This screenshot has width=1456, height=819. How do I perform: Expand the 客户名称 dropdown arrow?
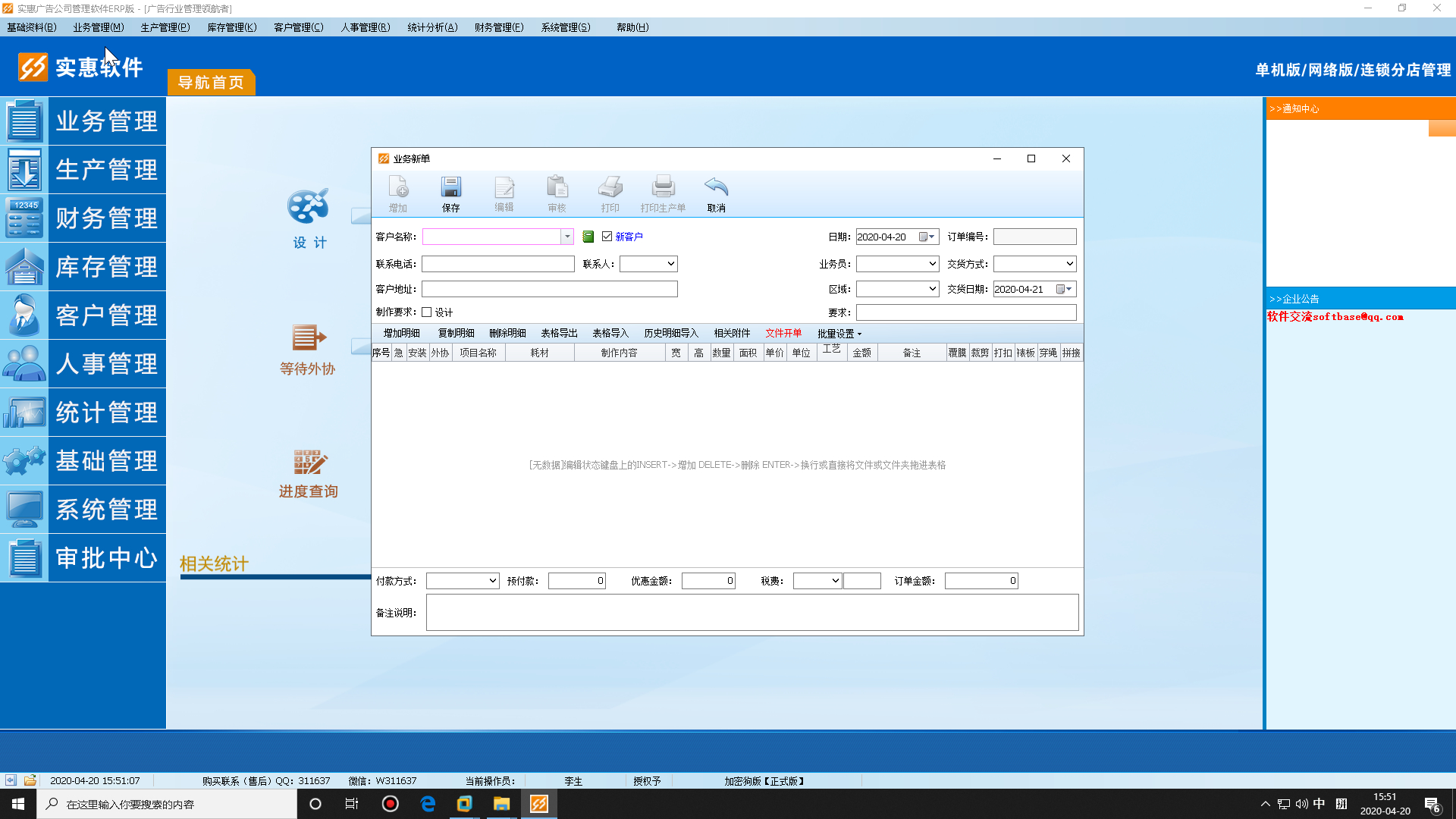[x=566, y=237]
